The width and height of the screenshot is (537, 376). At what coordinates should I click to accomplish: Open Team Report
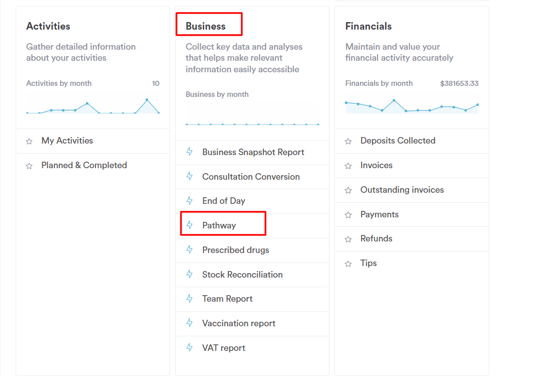point(227,299)
